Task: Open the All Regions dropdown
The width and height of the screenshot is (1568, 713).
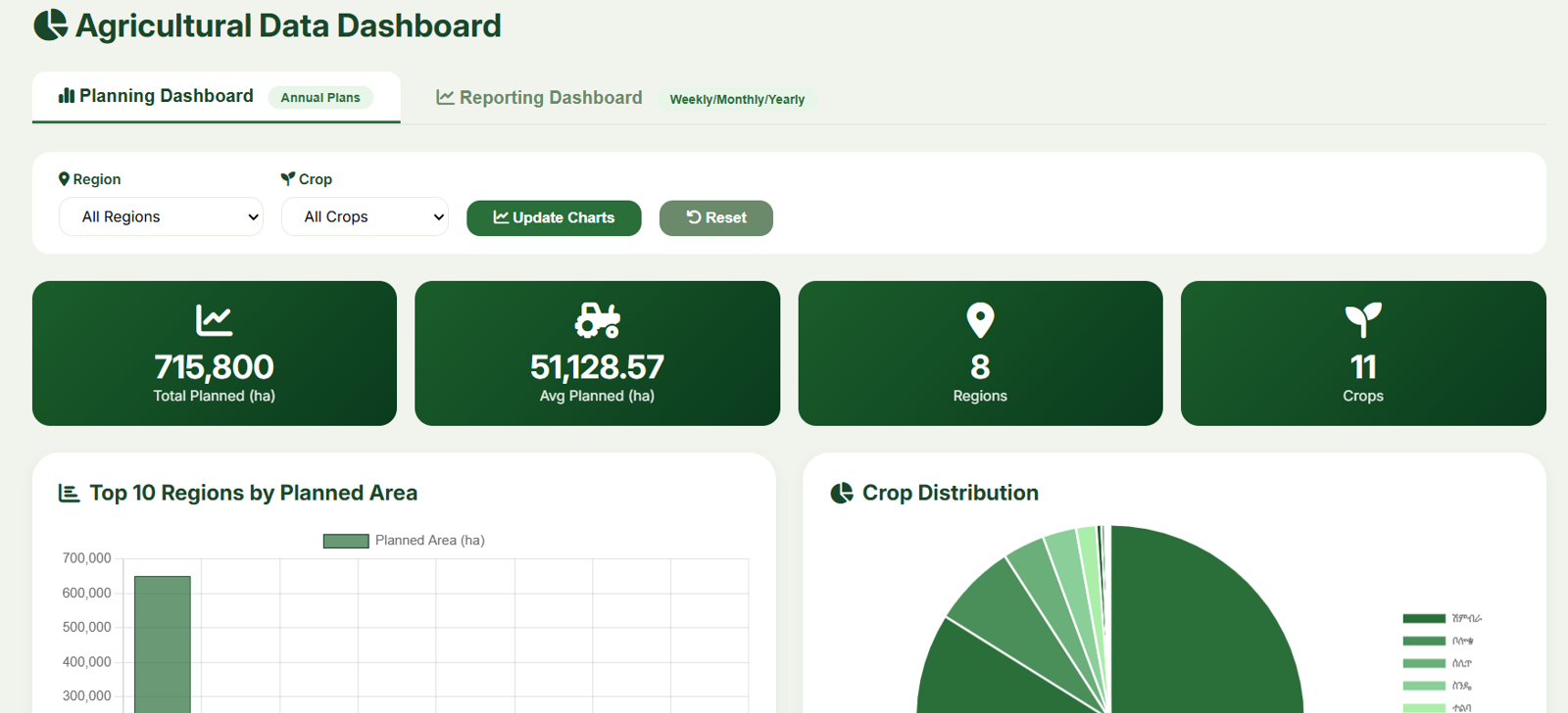Action: (x=161, y=217)
